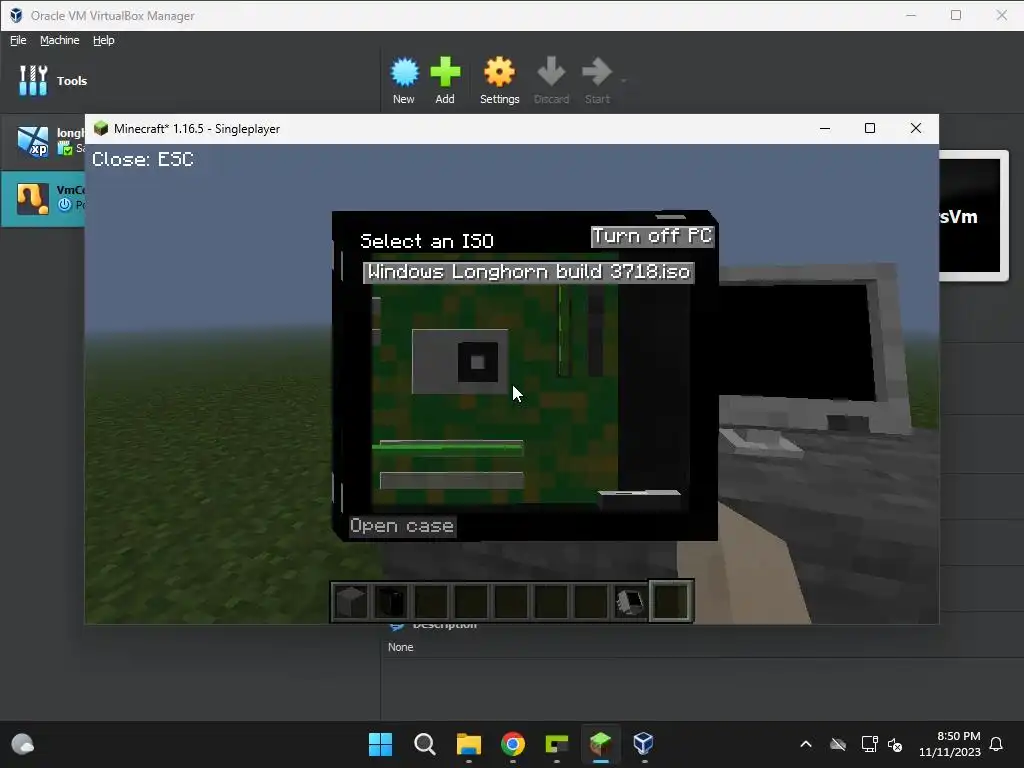Viewport: 1024px width, 768px height.
Task: Click the Minecraft taskbar icon
Action: 600,744
